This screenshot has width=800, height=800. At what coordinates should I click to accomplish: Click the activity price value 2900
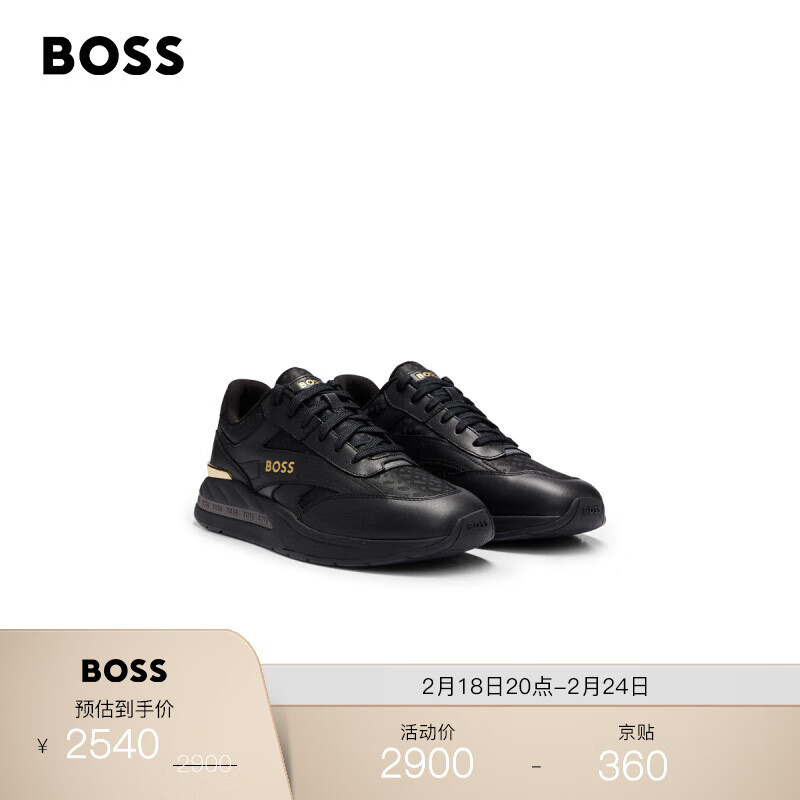click(x=427, y=763)
